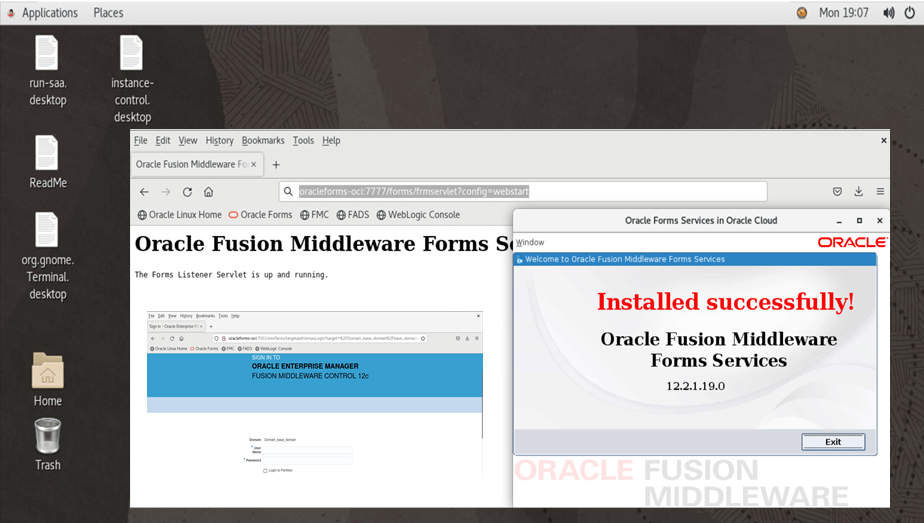Open the Bookmarks menu in Firefox
The image size is (924, 523).
tap(263, 140)
